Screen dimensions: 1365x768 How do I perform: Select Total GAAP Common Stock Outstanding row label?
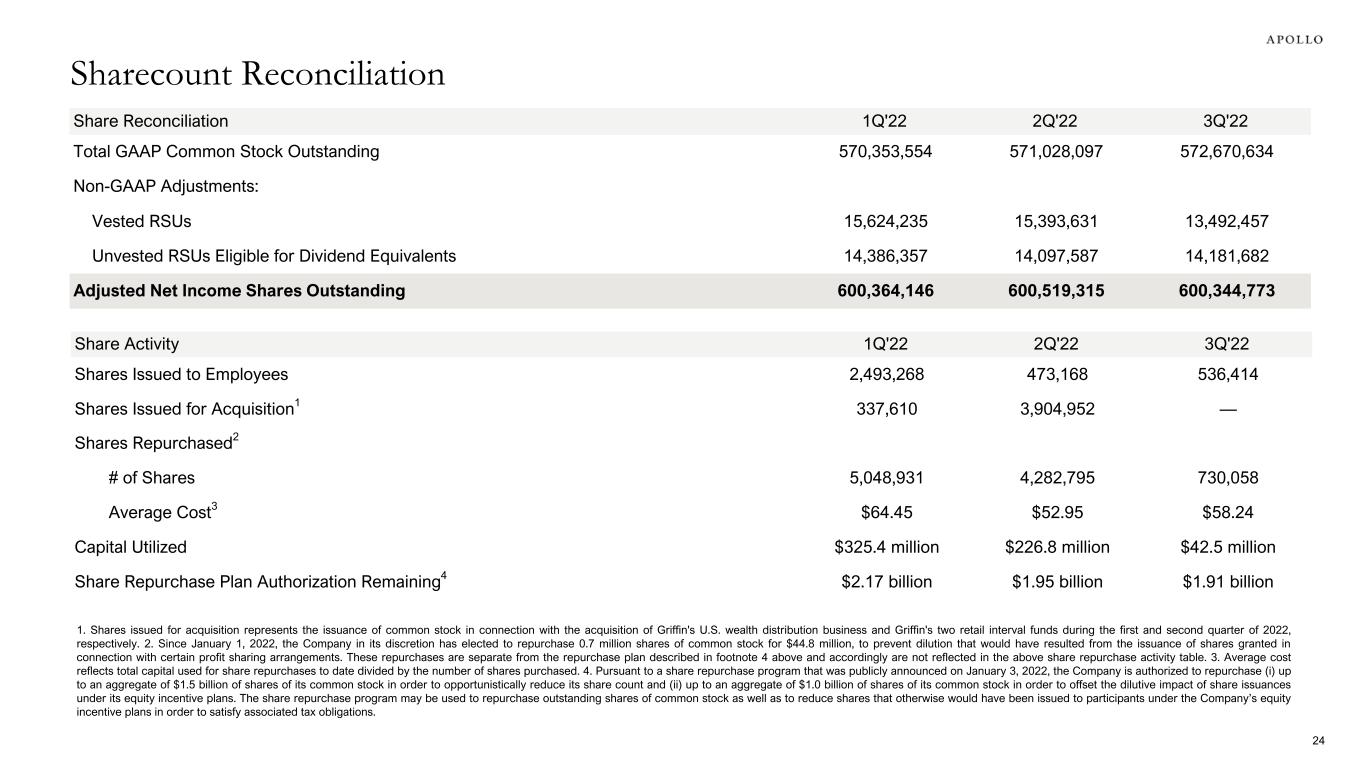[226, 152]
